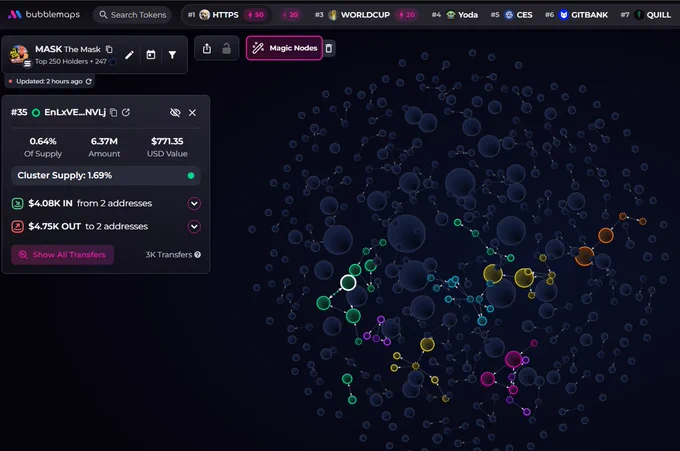Open trending token #5 CES
The image size is (680, 451).
point(512,15)
